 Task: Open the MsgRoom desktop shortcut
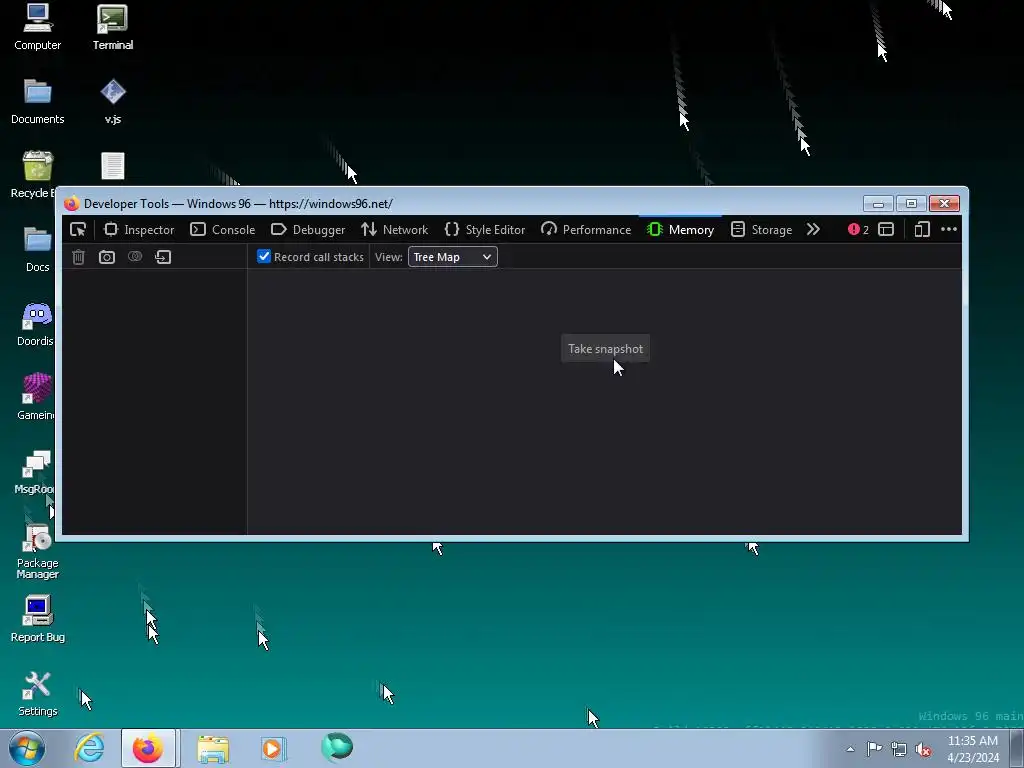(35, 472)
